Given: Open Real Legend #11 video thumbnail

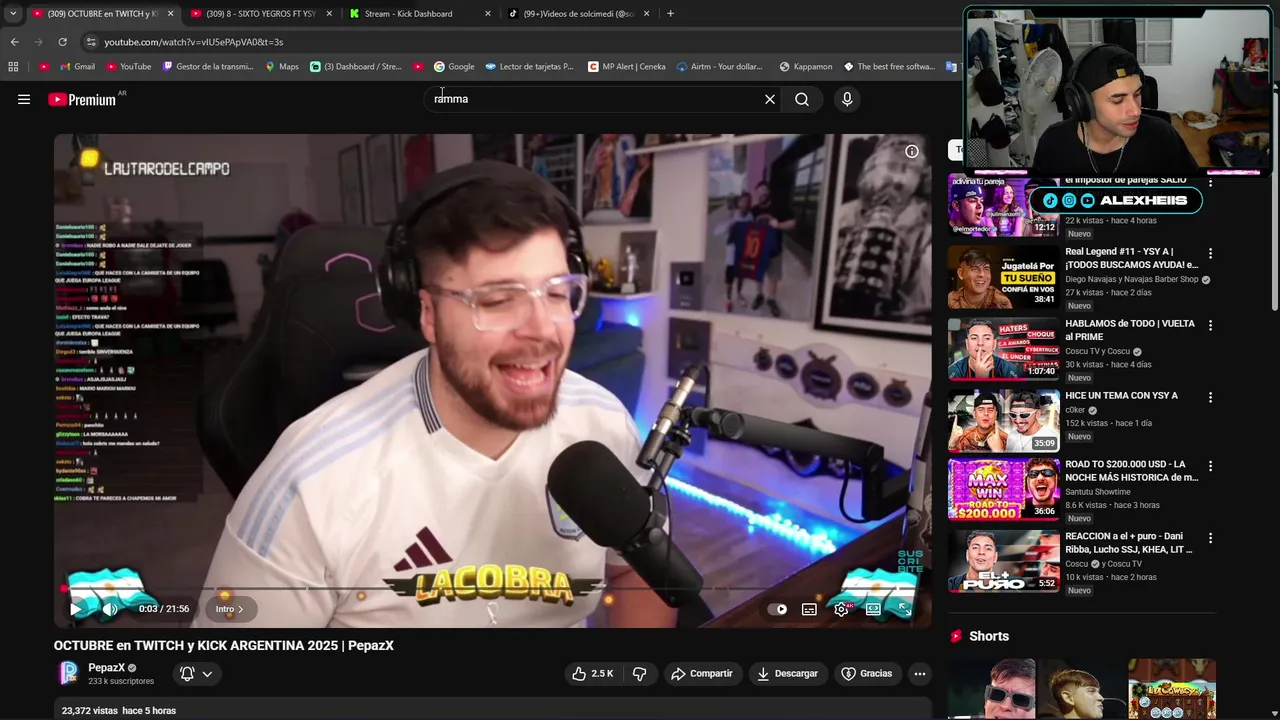Looking at the screenshot, I should pos(1003,277).
